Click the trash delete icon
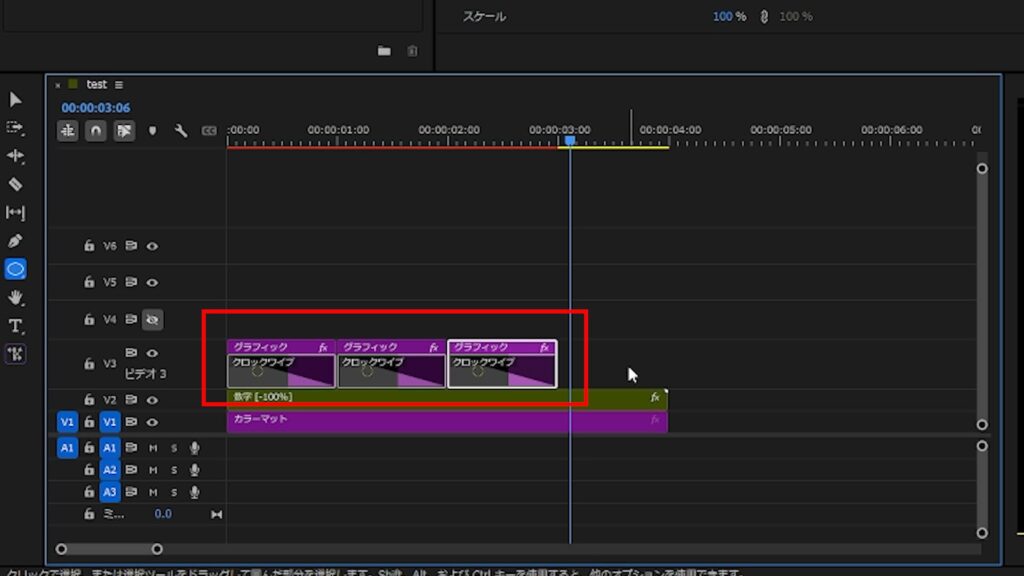Viewport: 1024px width, 576px height. pyautogui.click(x=412, y=51)
